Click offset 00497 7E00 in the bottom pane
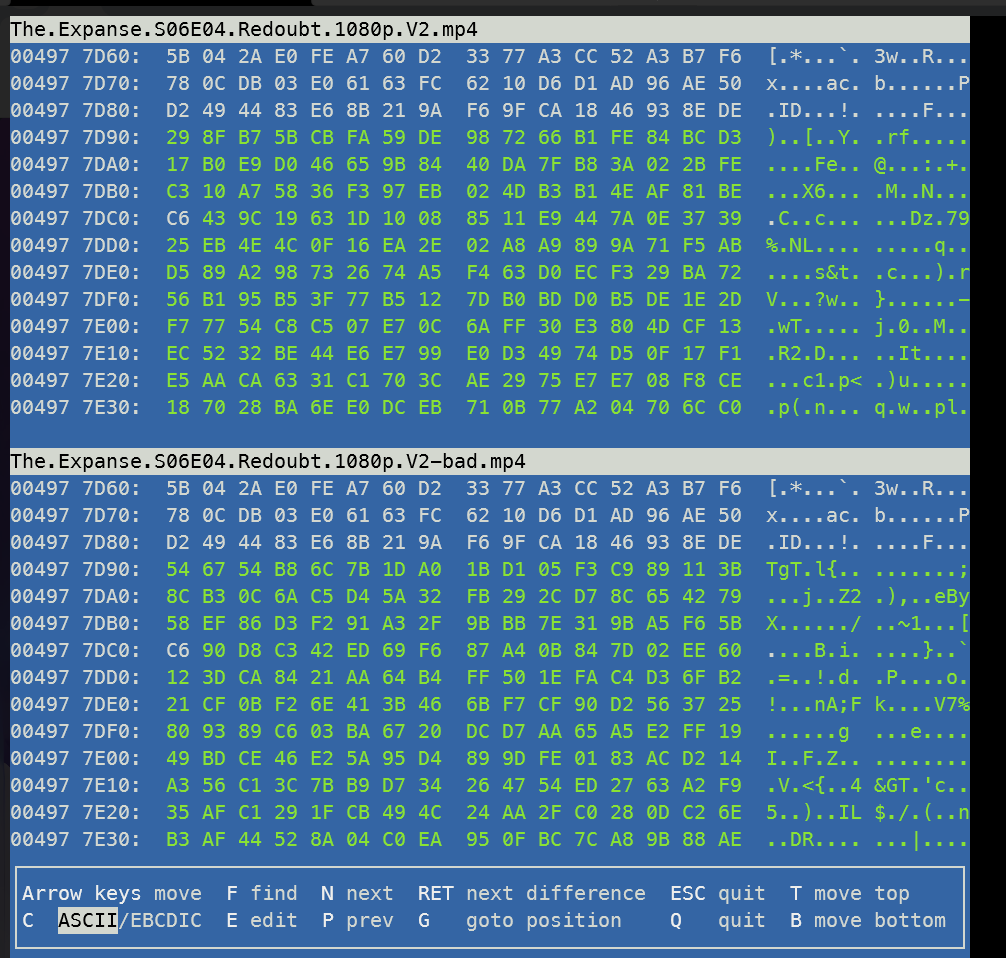 [75, 758]
